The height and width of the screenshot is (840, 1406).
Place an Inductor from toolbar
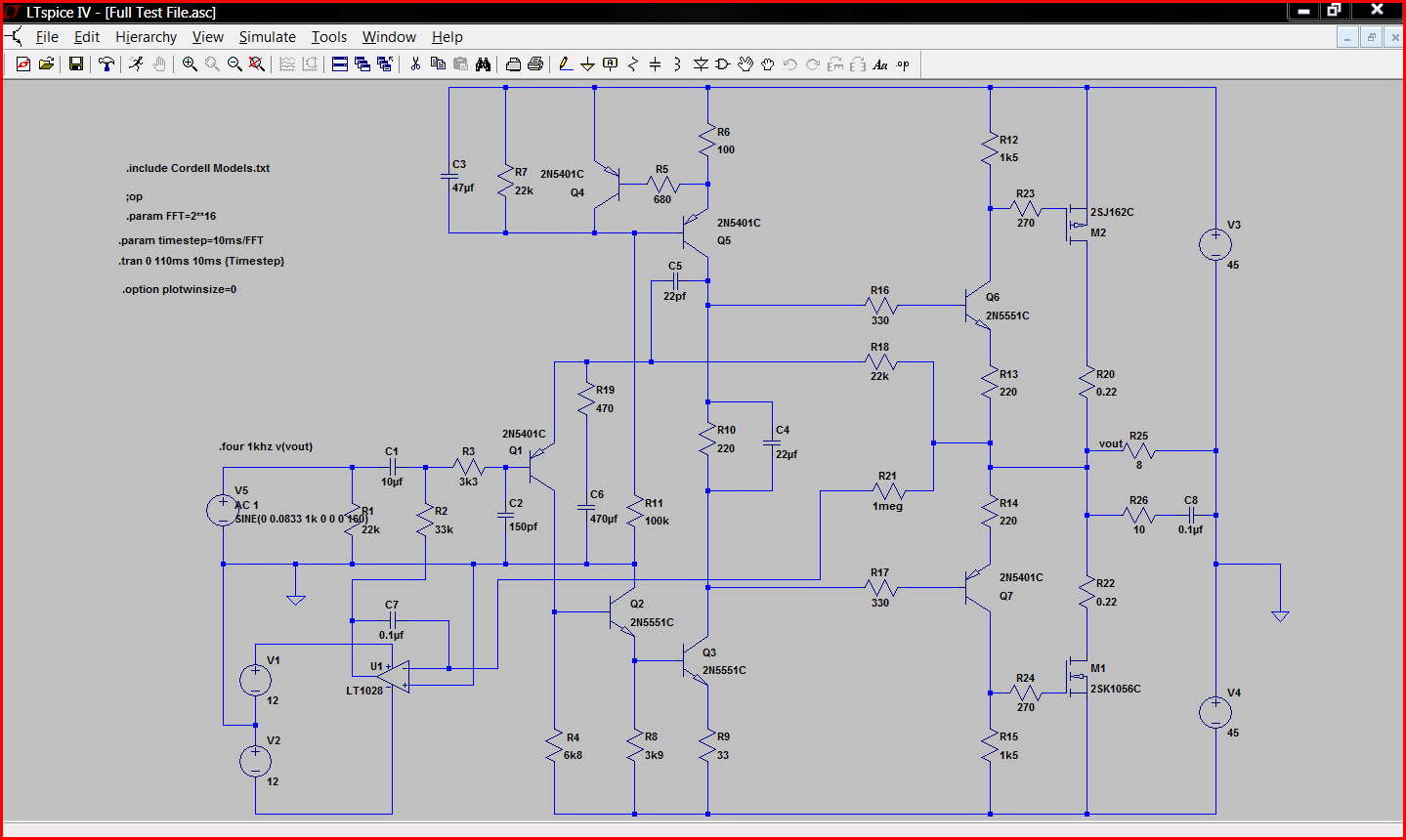pos(678,64)
